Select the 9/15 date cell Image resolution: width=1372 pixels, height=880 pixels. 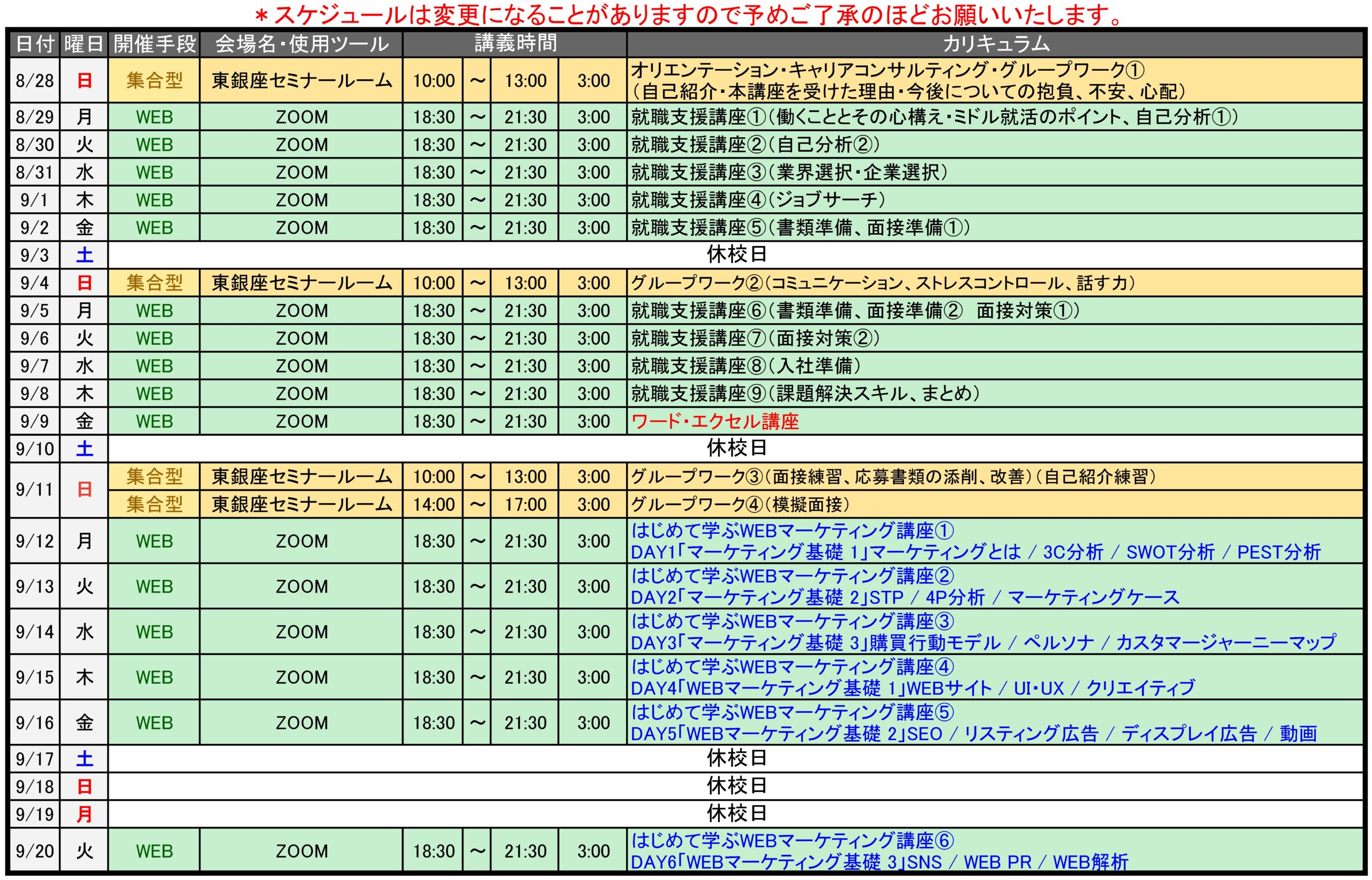pyautogui.click(x=35, y=677)
